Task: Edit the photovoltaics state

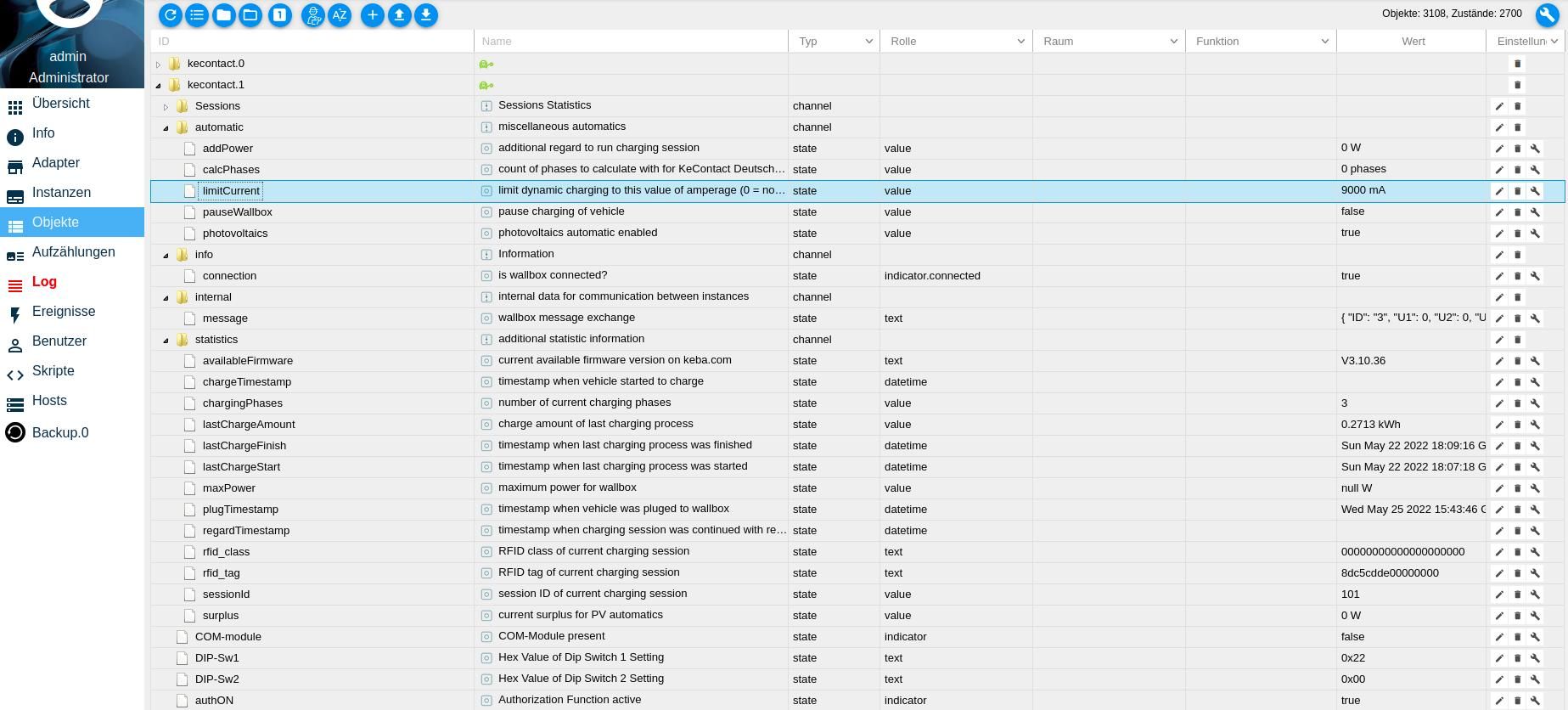Action: 1499,234
